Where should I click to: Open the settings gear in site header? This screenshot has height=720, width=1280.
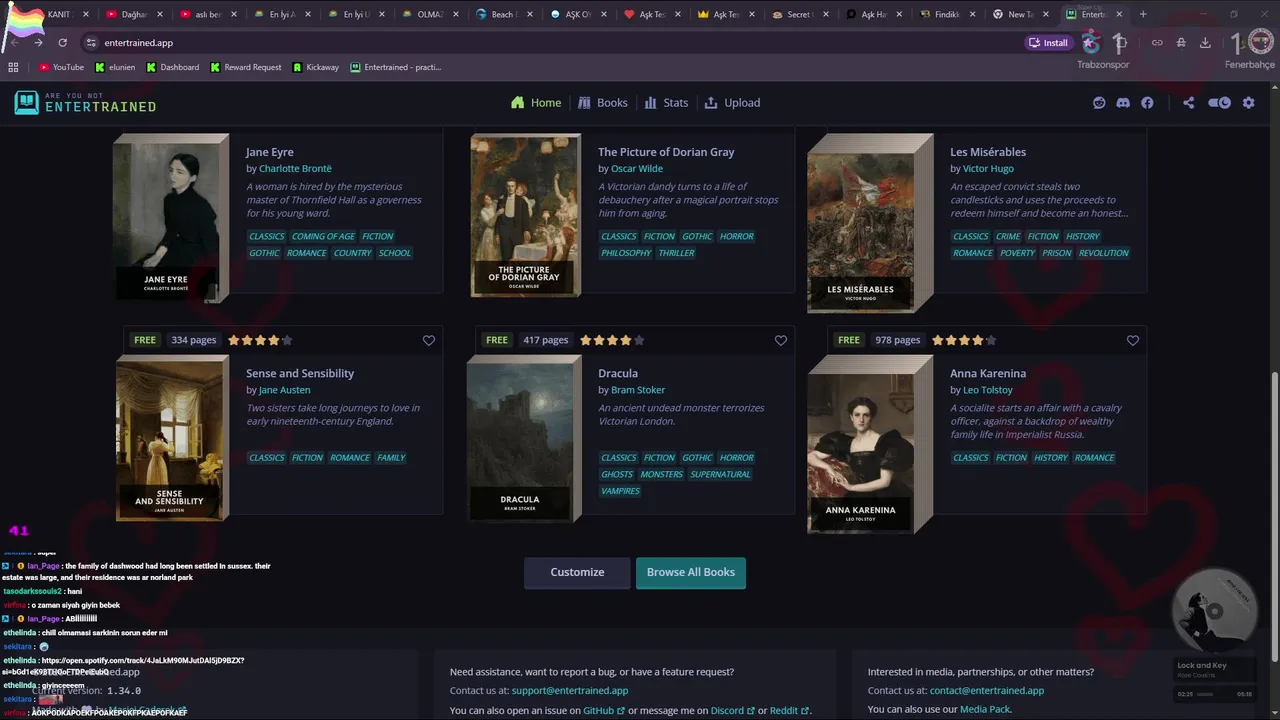pos(1248,103)
